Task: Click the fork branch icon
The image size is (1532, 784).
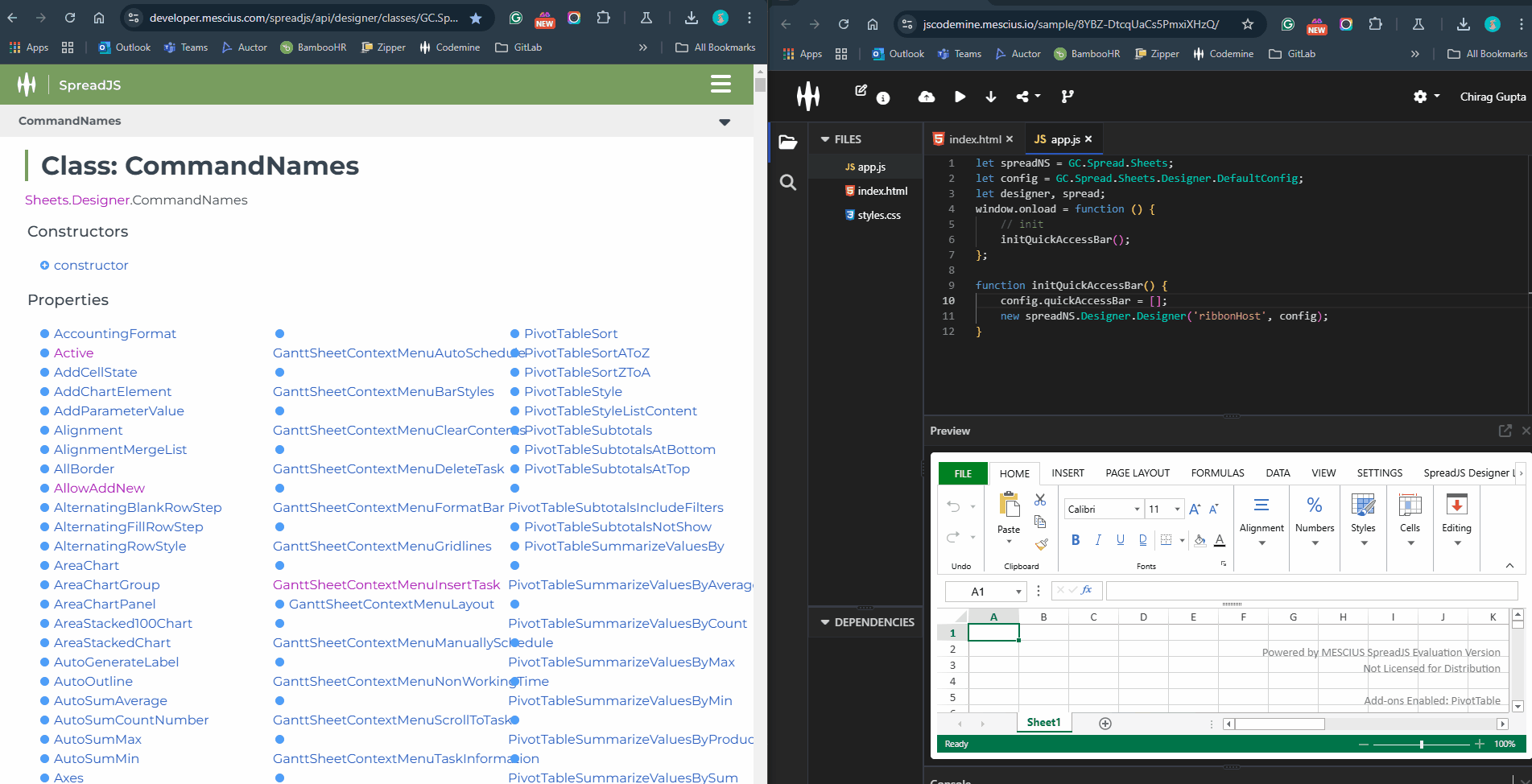Action: pos(1067,97)
